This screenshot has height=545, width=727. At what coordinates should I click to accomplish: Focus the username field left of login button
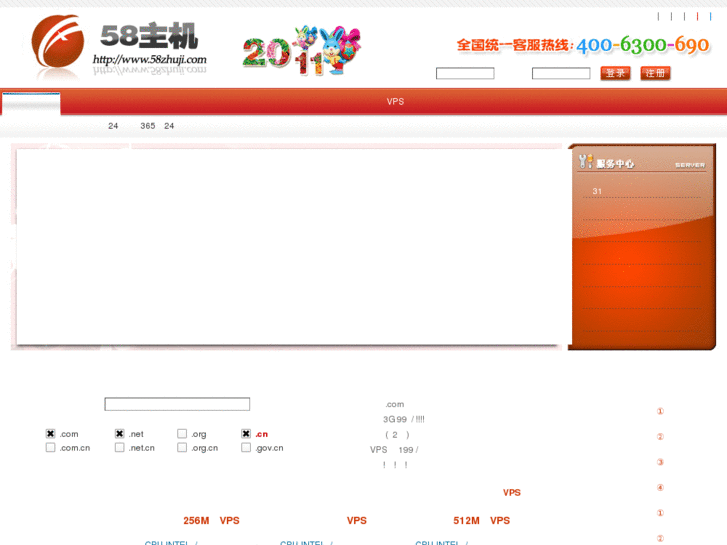click(465, 73)
